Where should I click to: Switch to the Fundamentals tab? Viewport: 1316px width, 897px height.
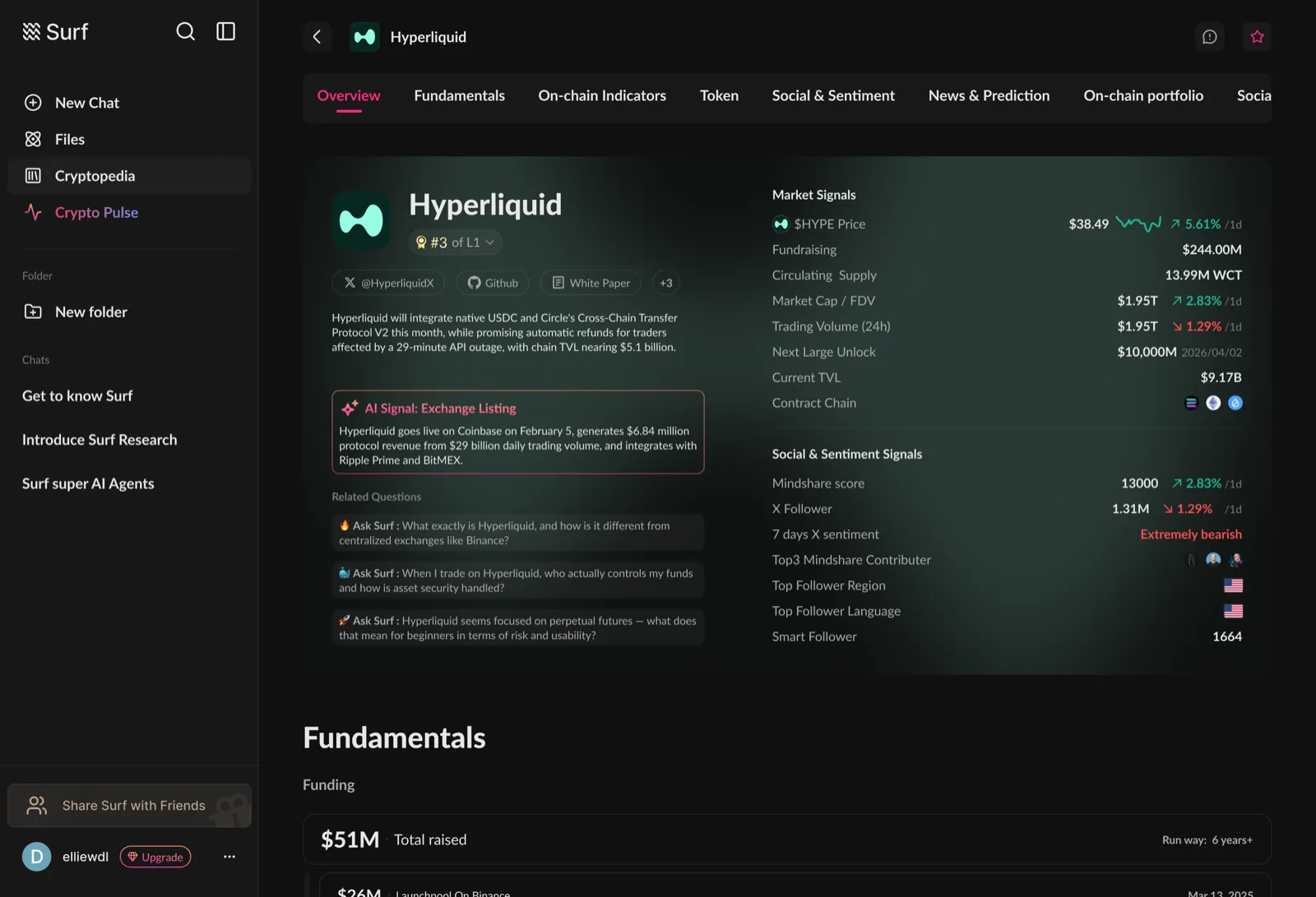pyautogui.click(x=460, y=95)
